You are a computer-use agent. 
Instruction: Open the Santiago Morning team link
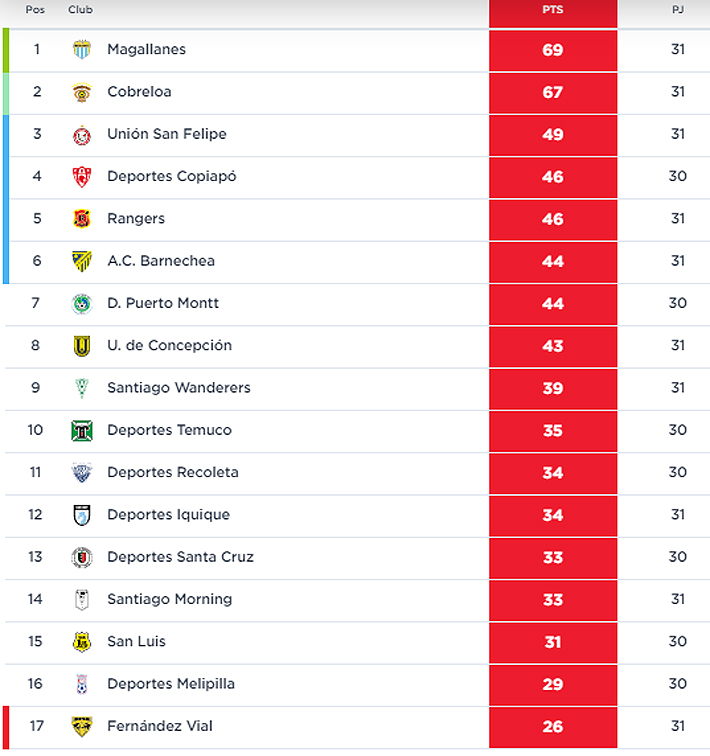point(170,599)
